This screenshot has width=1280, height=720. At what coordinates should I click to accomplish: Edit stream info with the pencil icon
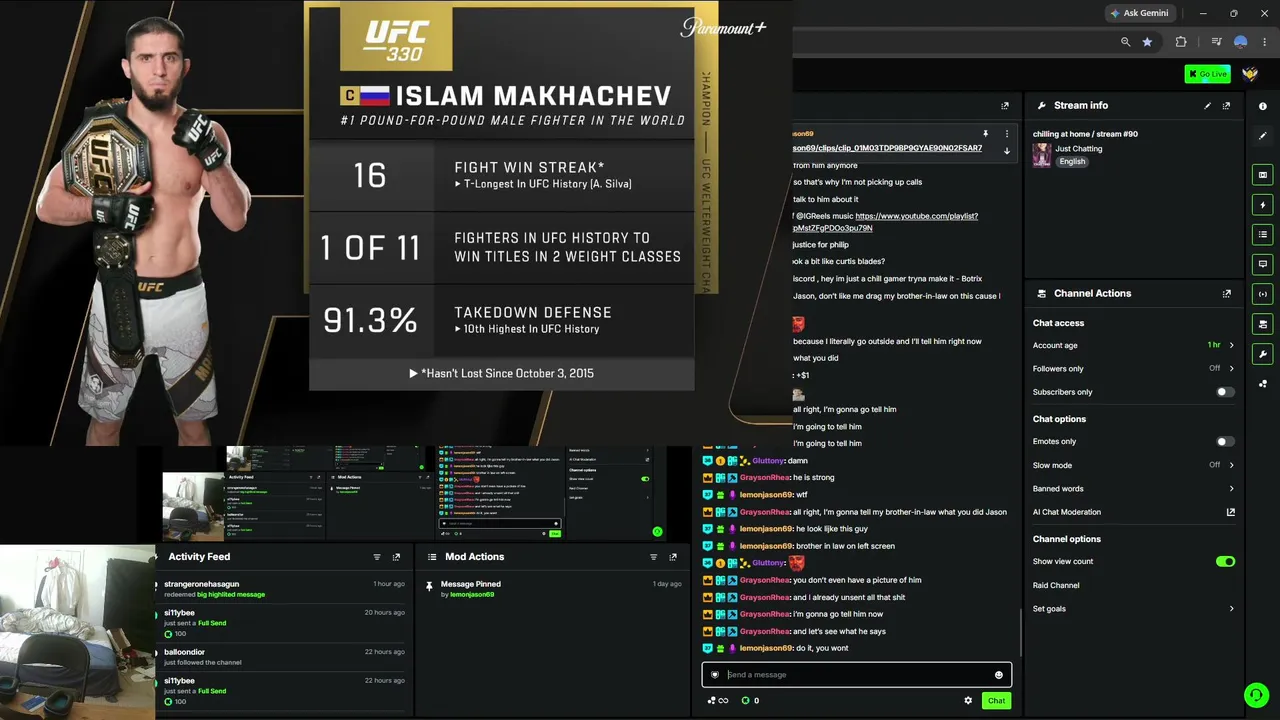tap(1207, 105)
